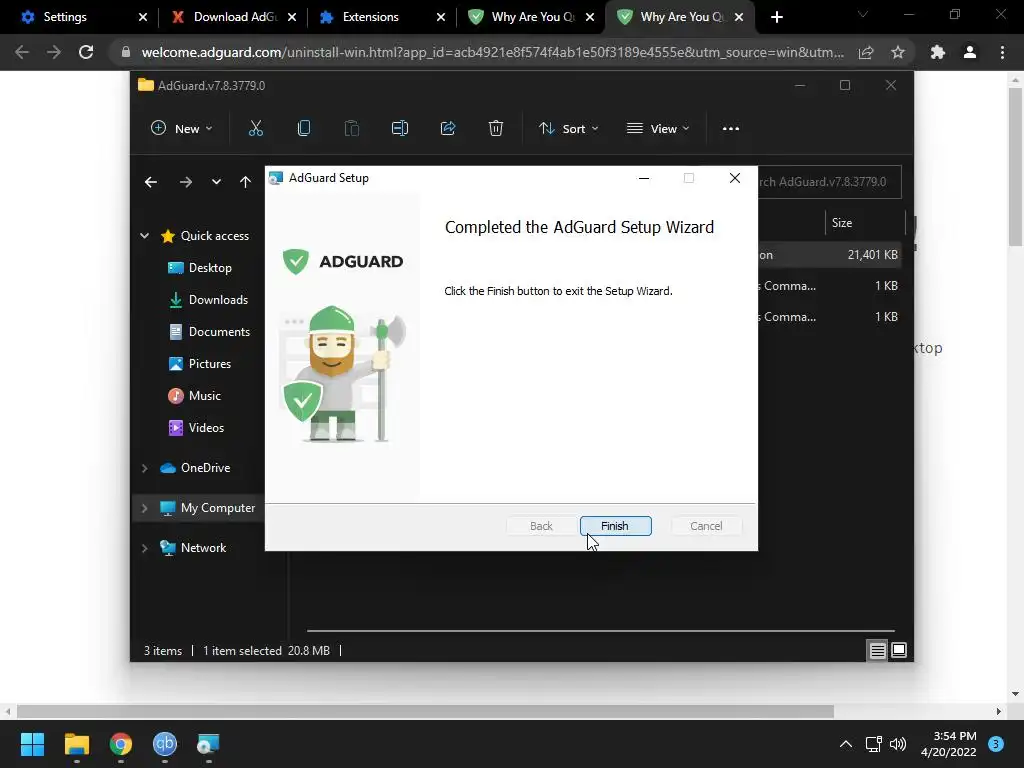Click the Rename icon in File Explorer toolbar
The height and width of the screenshot is (768, 1024).
[x=400, y=129]
